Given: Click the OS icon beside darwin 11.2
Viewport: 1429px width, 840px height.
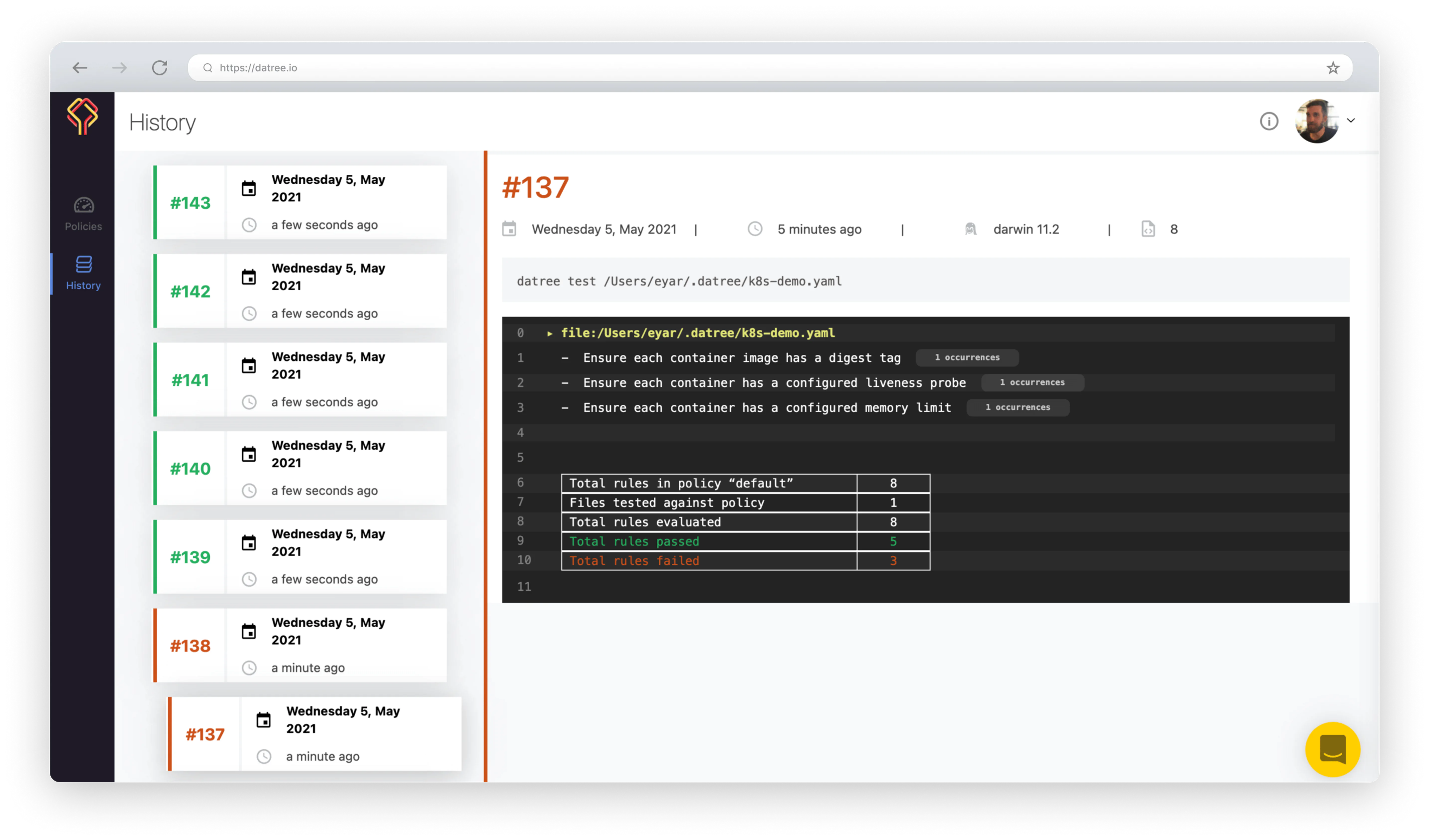Looking at the screenshot, I should (971, 229).
